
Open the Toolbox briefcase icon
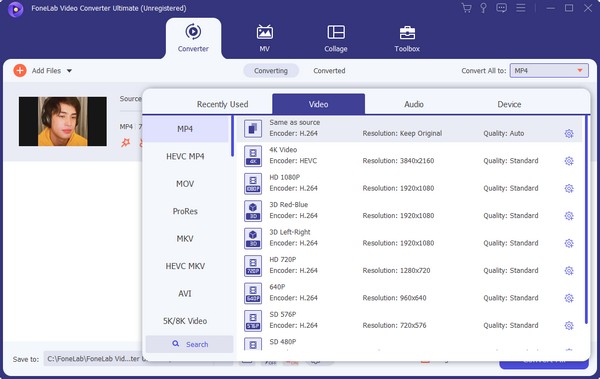point(407,33)
